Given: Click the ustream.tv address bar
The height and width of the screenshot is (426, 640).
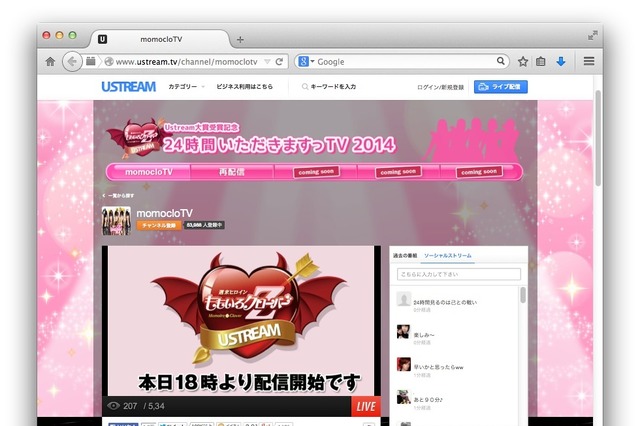Looking at the screenshot, I should click(186, 62).
